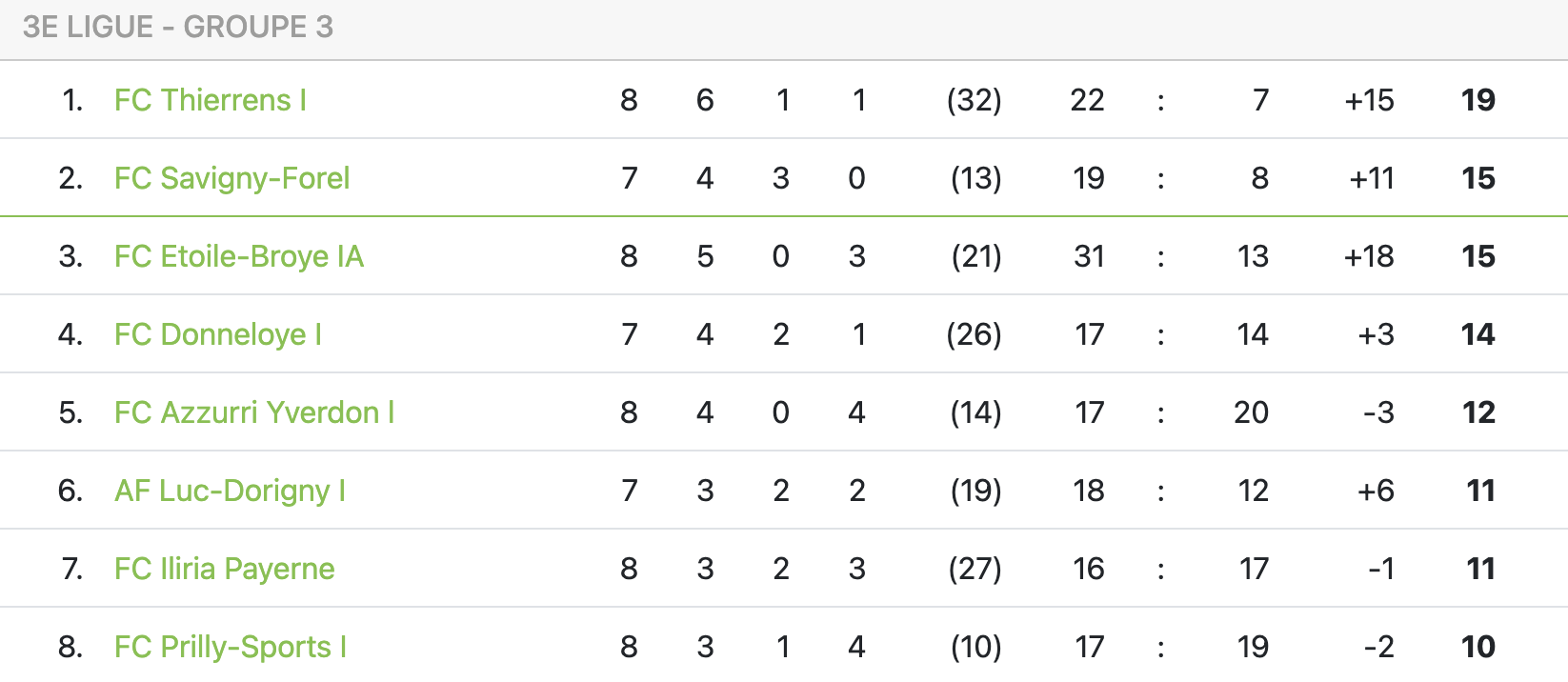Click the AF Luc-Dorigny I team link
Viewport: 1568px width, 682px height.
pos(230,491)
